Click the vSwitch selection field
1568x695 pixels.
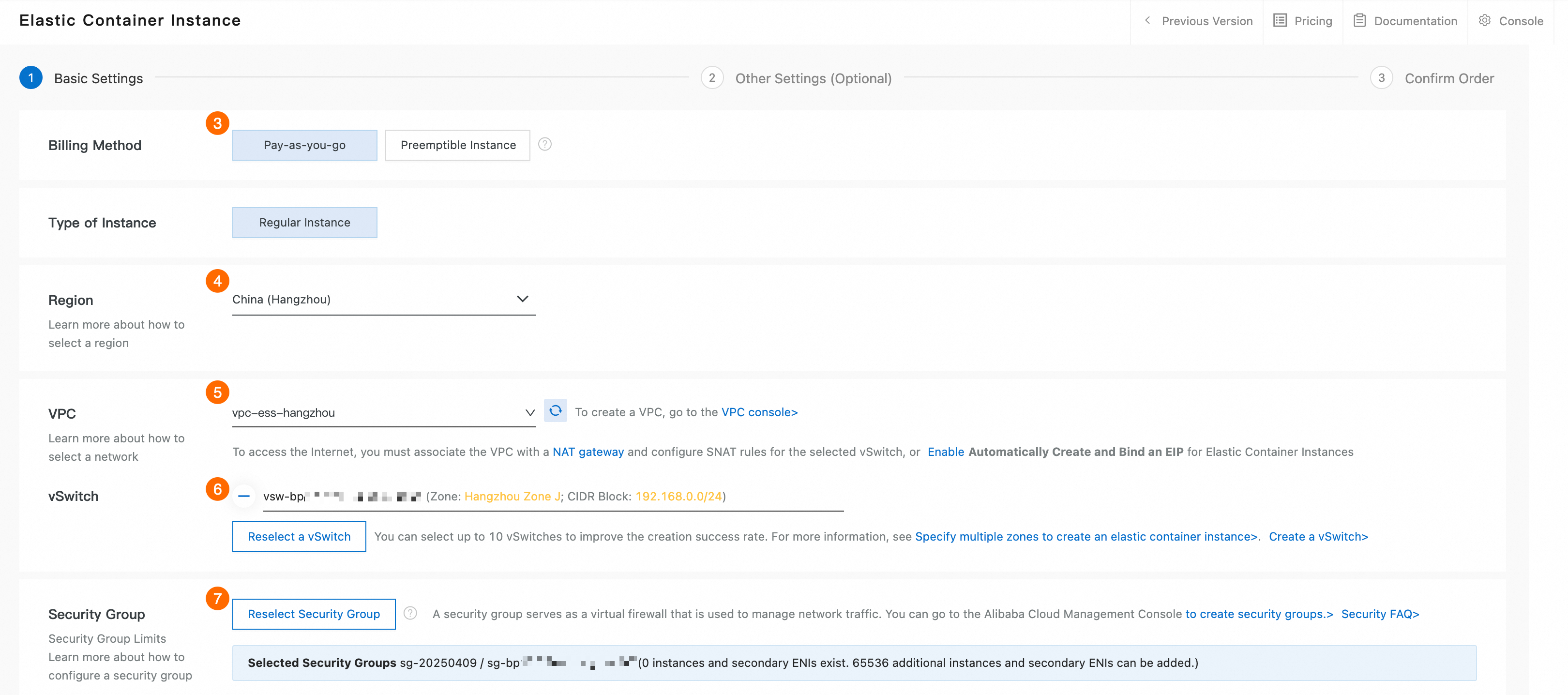point(553,497)
